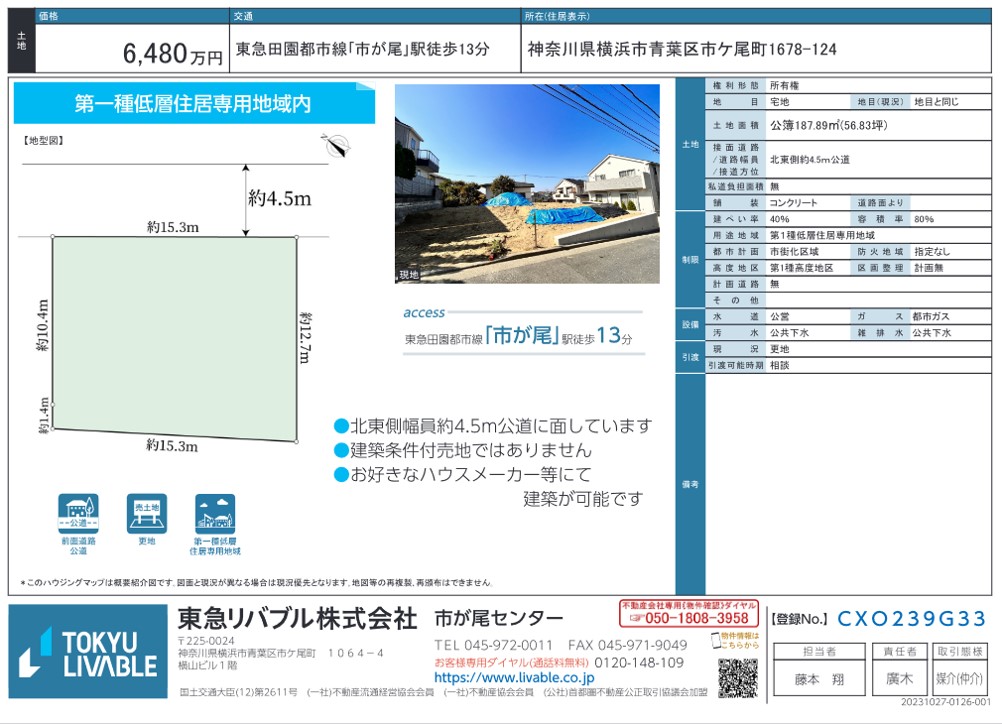Click the smartphone icon beside 物件情報はこちらから
The width and height of the screenshot is (1002, 724).
pyautogui.click(x=717, y=640)
